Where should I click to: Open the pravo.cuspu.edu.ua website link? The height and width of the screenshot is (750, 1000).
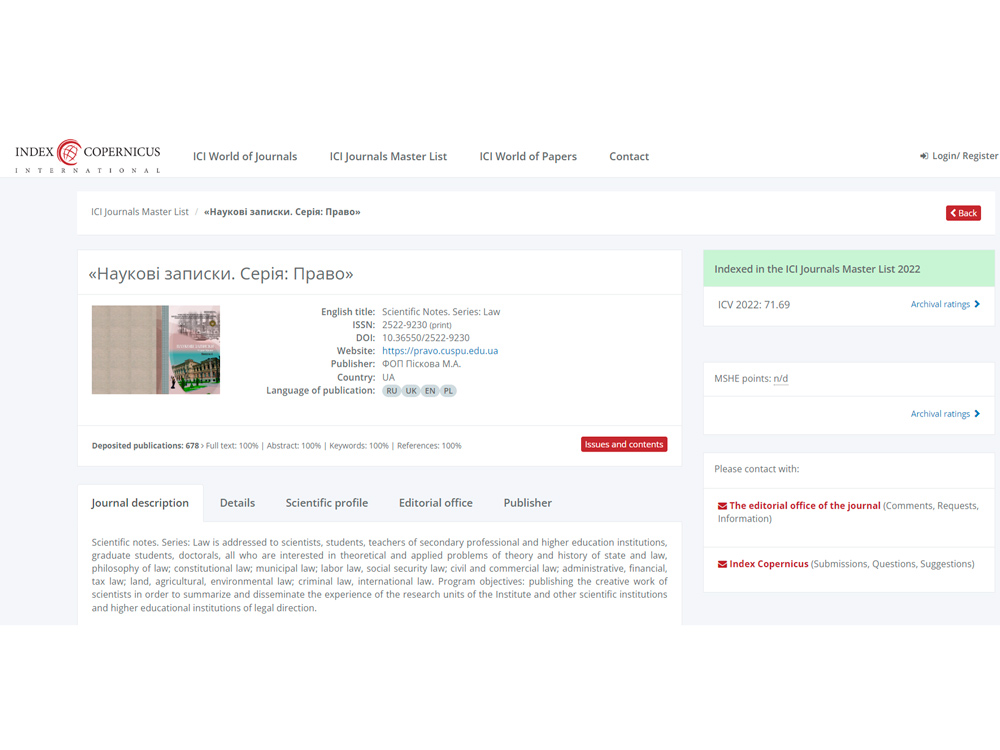coord(440,351)
